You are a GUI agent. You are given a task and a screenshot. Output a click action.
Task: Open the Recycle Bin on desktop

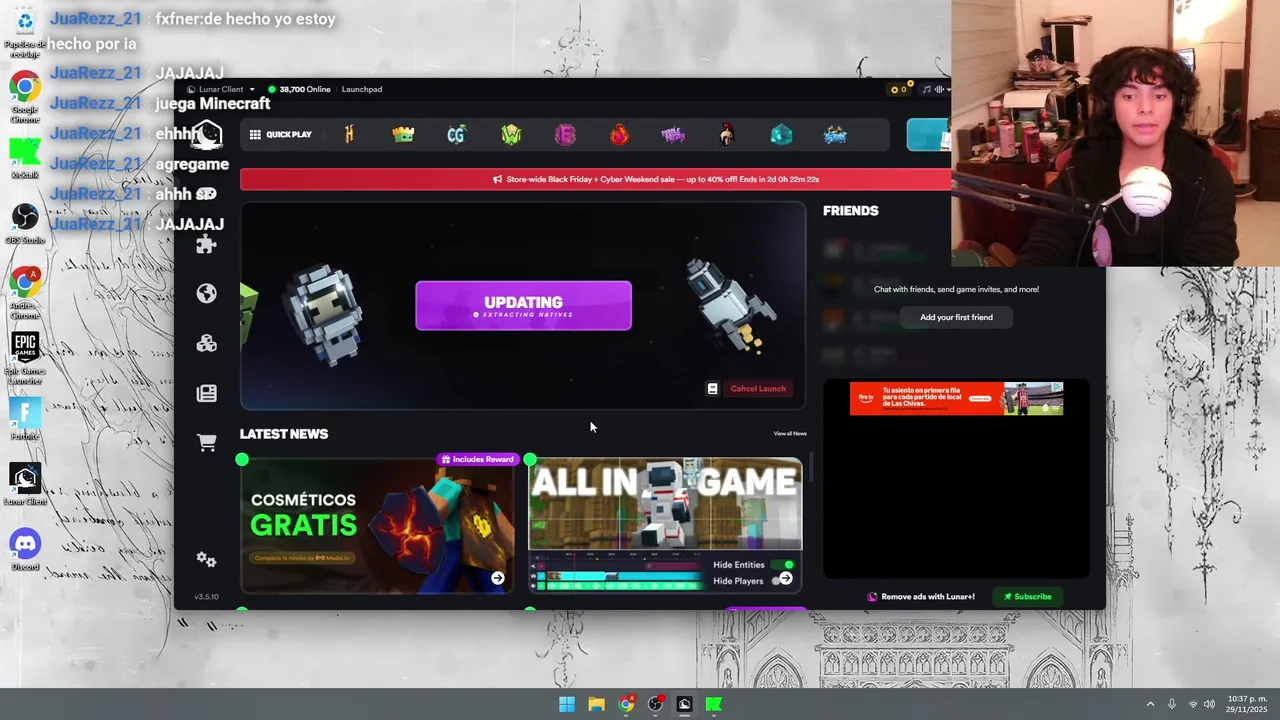click(25, 32)
